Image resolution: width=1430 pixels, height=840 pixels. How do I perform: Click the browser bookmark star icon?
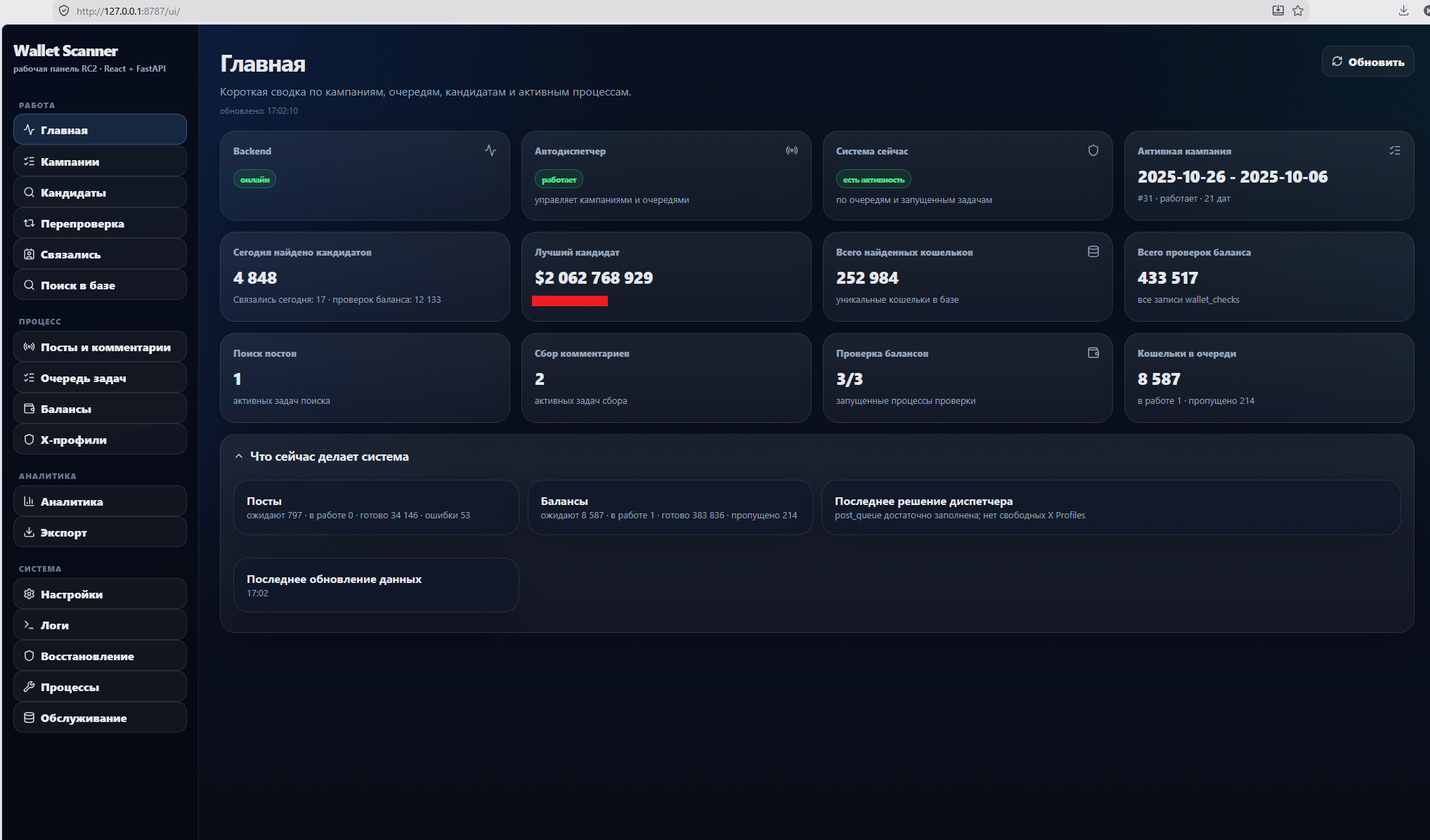click(1298, 11)
